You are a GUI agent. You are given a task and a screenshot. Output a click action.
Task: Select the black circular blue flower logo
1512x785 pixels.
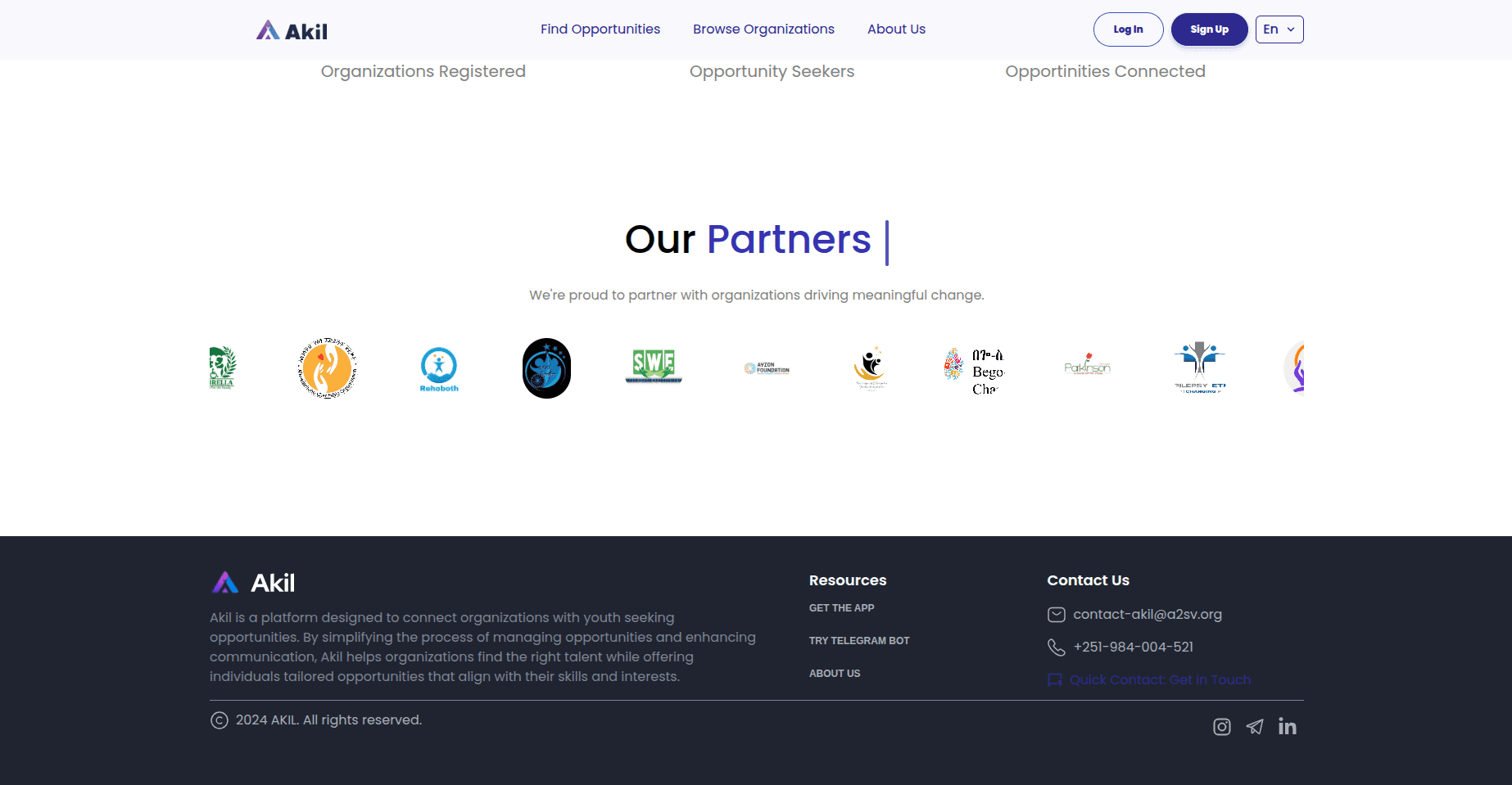(x=546, y=368)
